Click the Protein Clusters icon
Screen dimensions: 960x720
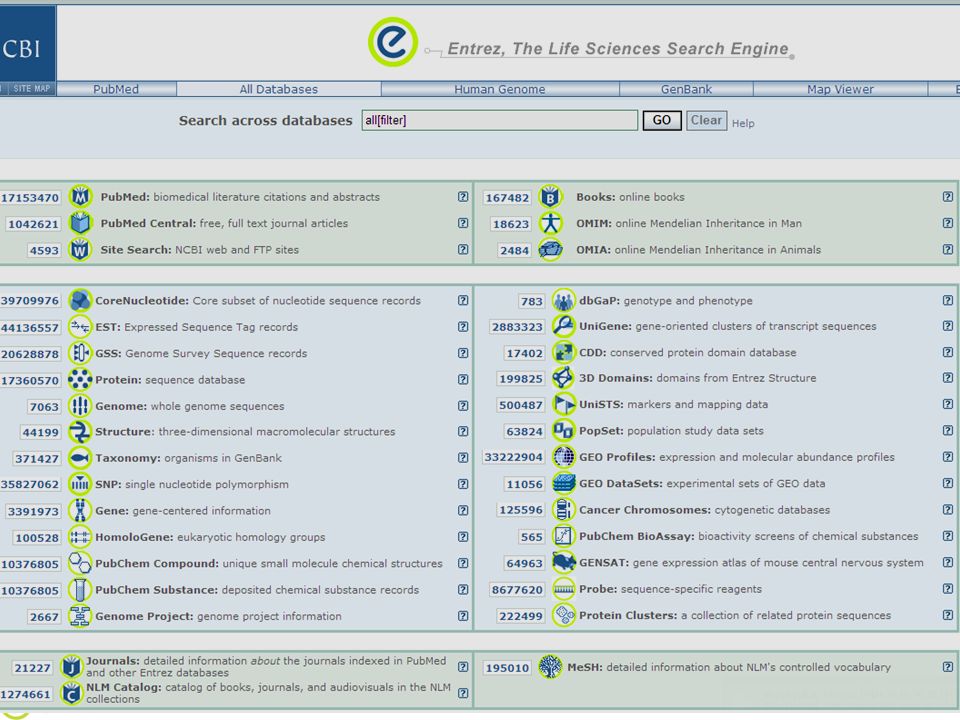563,615
